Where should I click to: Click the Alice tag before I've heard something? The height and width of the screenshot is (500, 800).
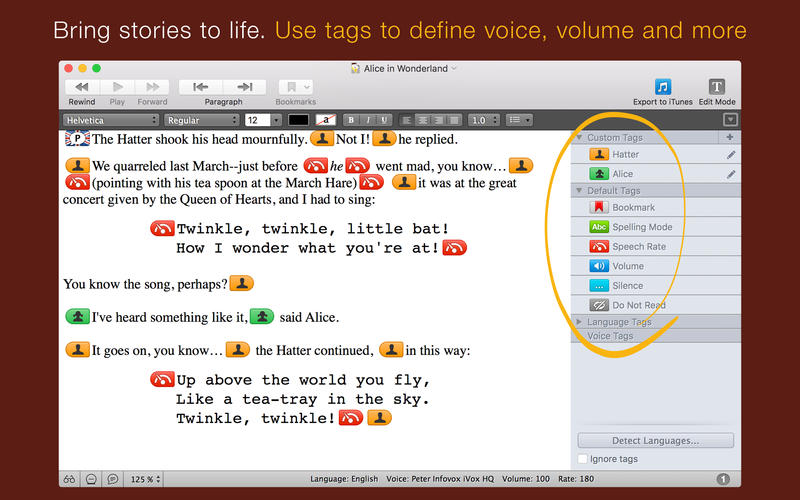click(78, 316)
